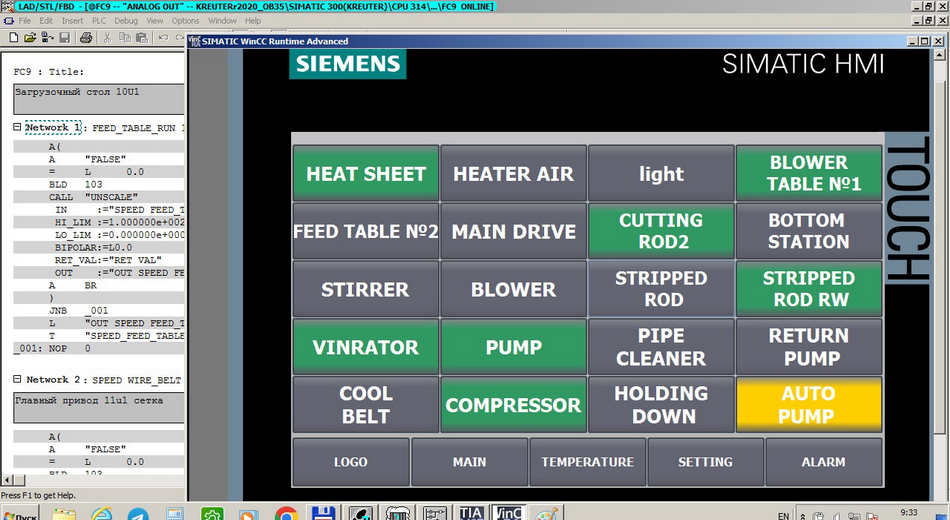Click the Cut scissors toolbar icon
950x520 pixels.
(x=108, y=38)
